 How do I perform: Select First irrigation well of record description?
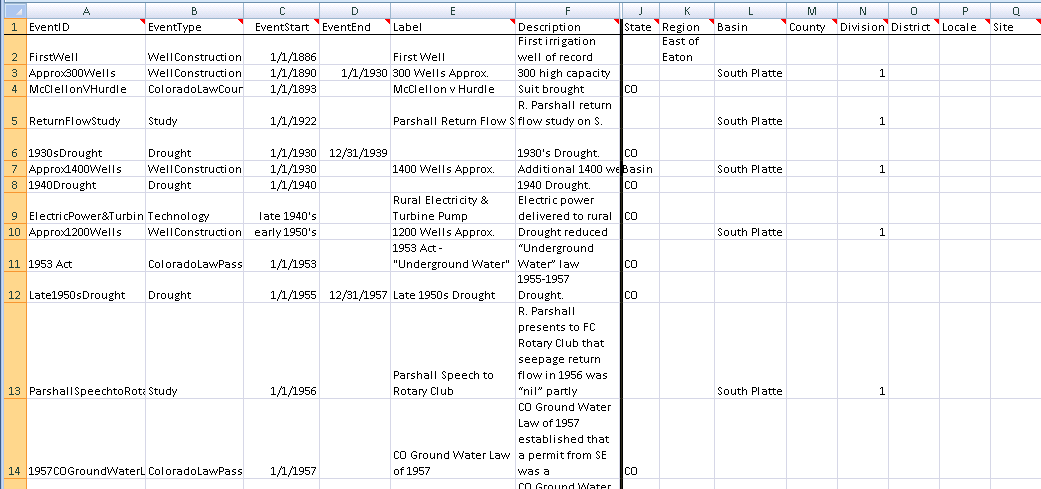[568, 50]
